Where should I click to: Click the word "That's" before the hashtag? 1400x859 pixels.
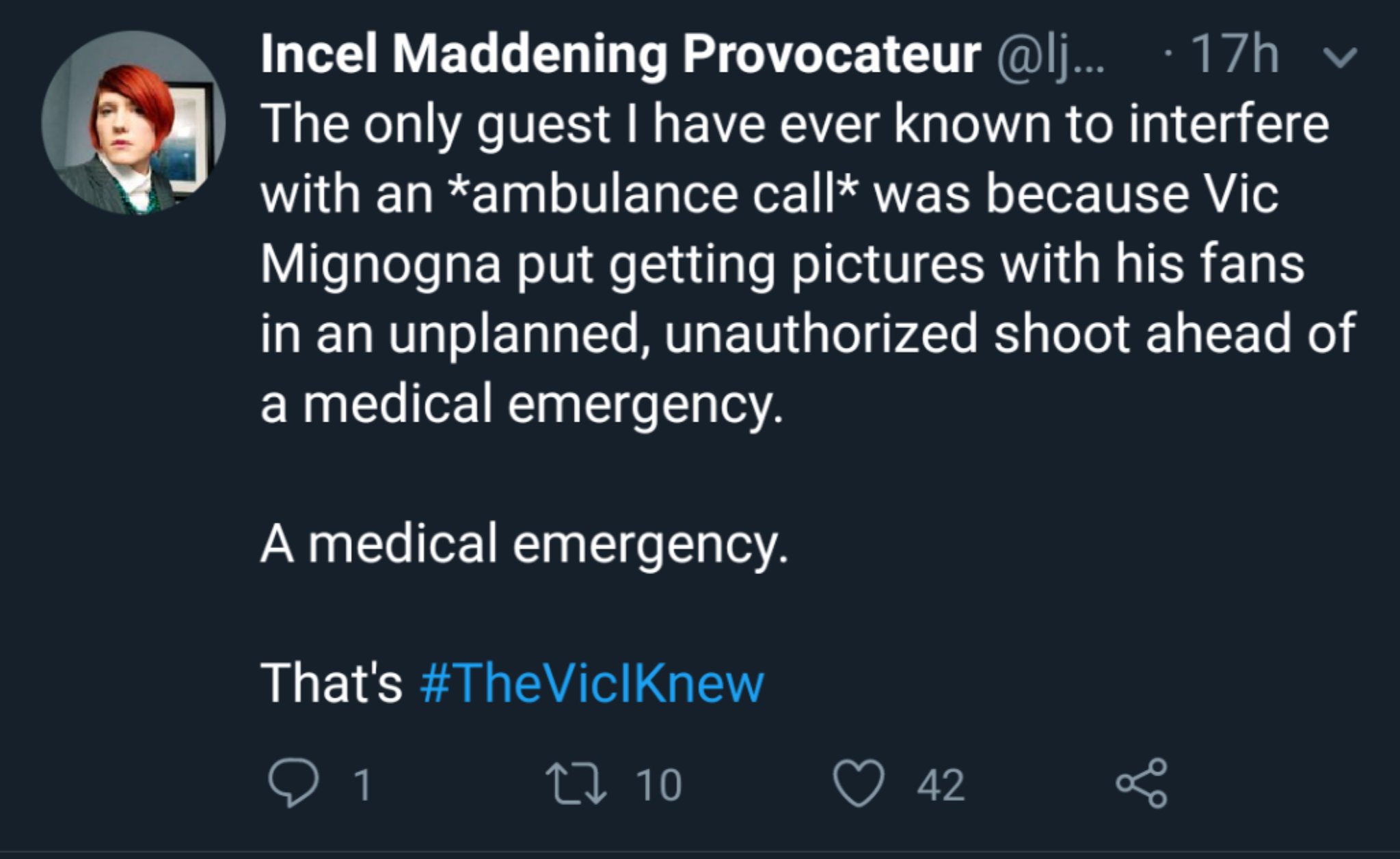click(332, 683)
